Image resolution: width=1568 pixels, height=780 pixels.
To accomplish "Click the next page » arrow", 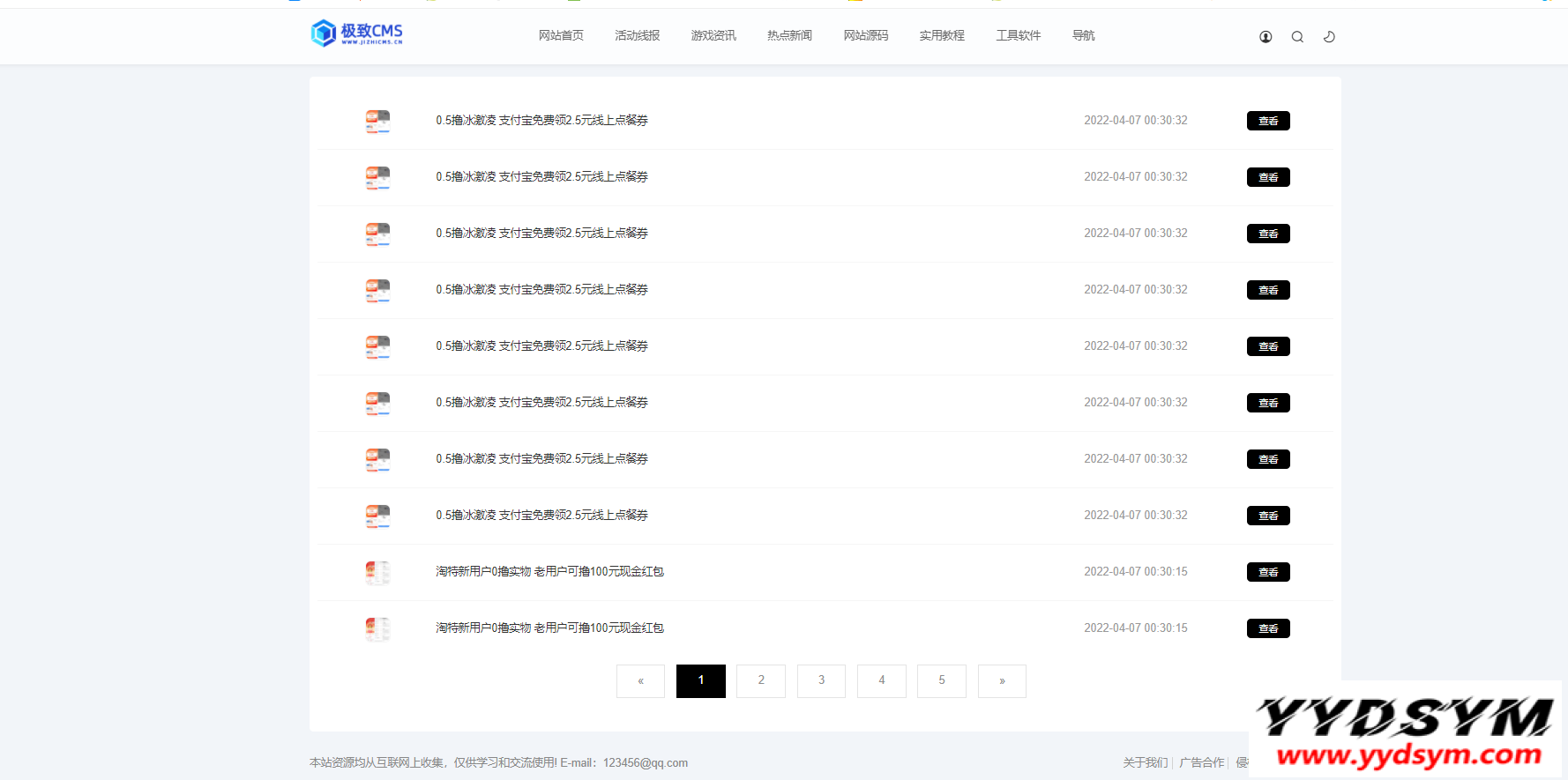I will (x=1002, y=680).
